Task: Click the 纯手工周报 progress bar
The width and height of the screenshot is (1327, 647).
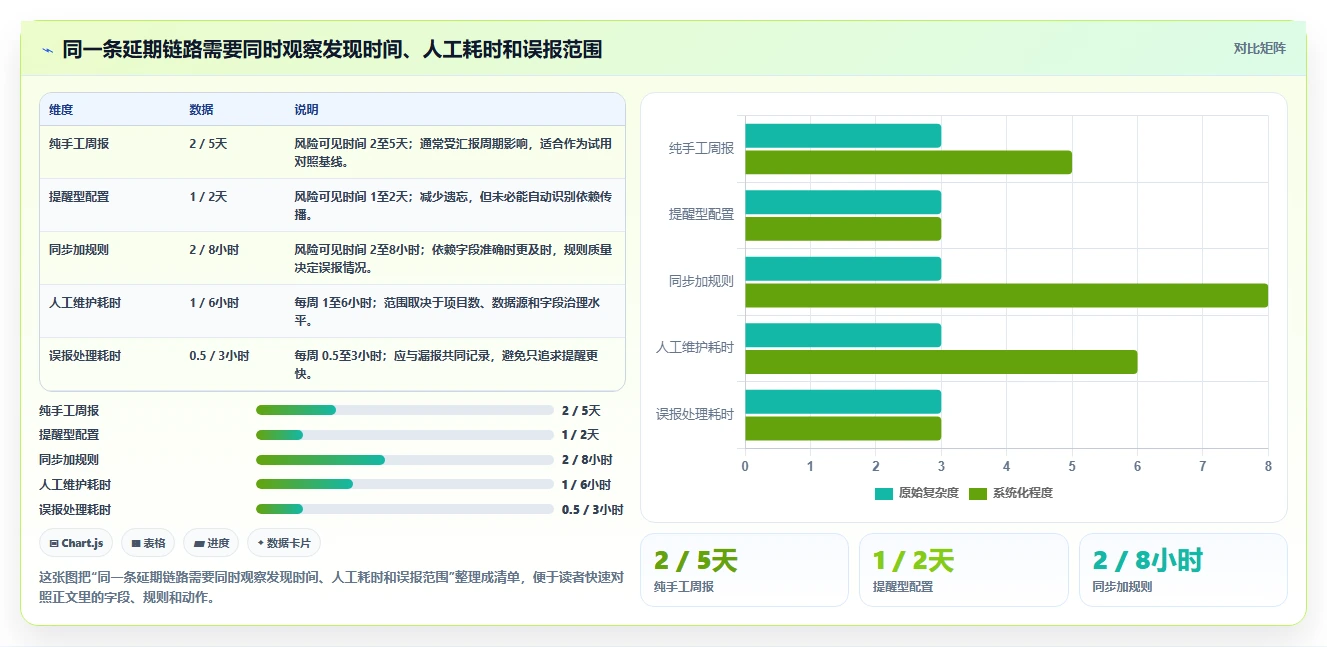Action: [x=404, y=410]
